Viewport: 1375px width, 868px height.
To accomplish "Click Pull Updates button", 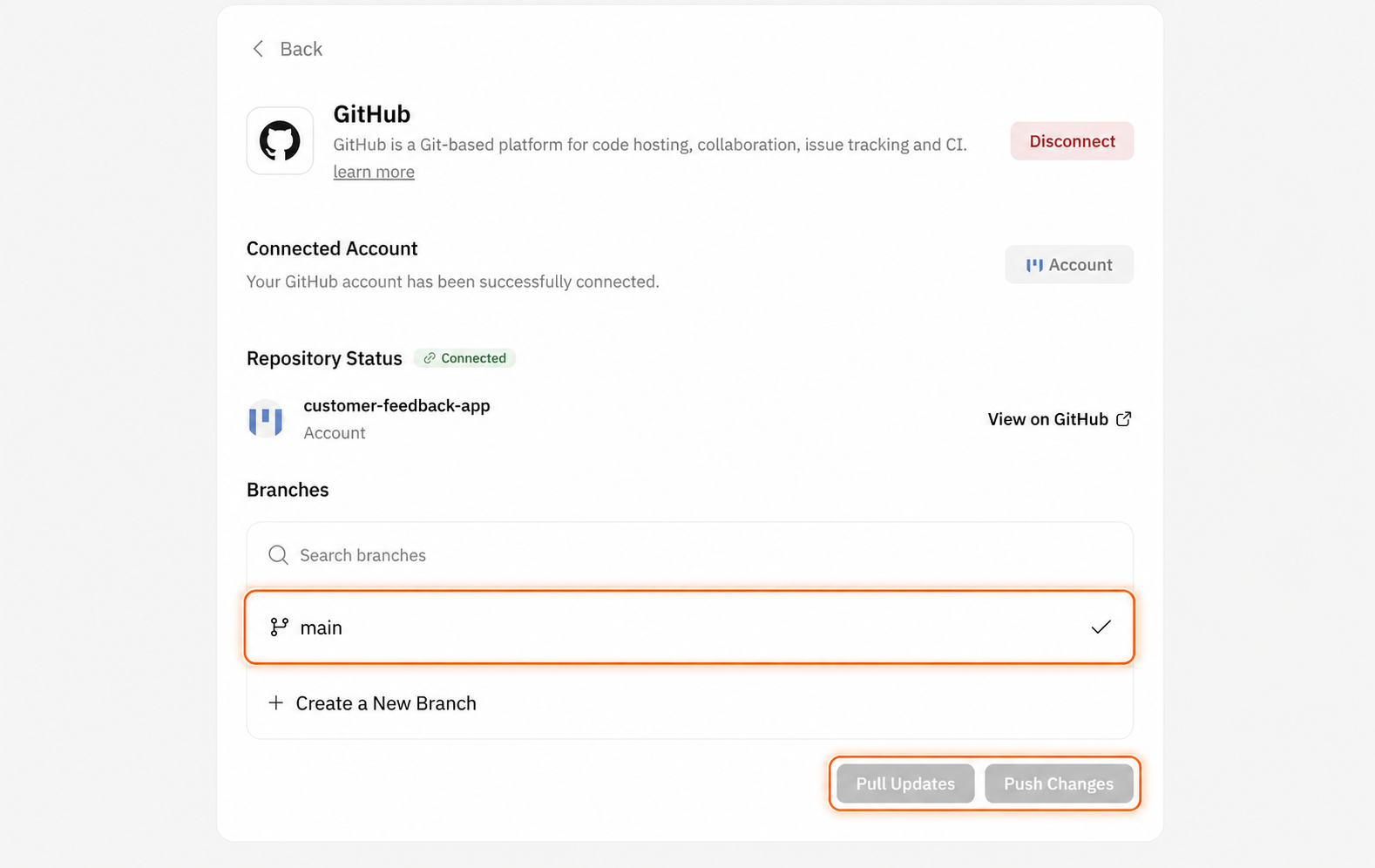I will pos(905,783).
